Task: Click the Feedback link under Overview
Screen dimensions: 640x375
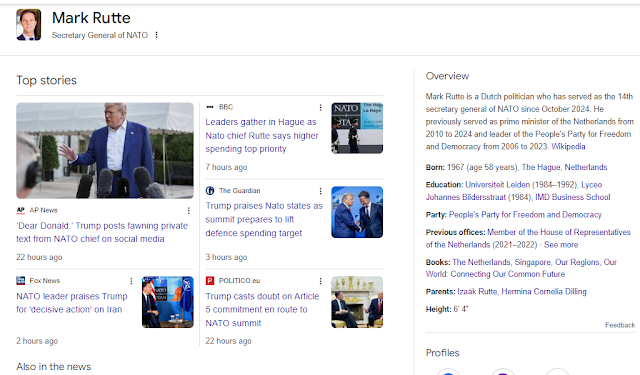Action: tap(620, 325)
